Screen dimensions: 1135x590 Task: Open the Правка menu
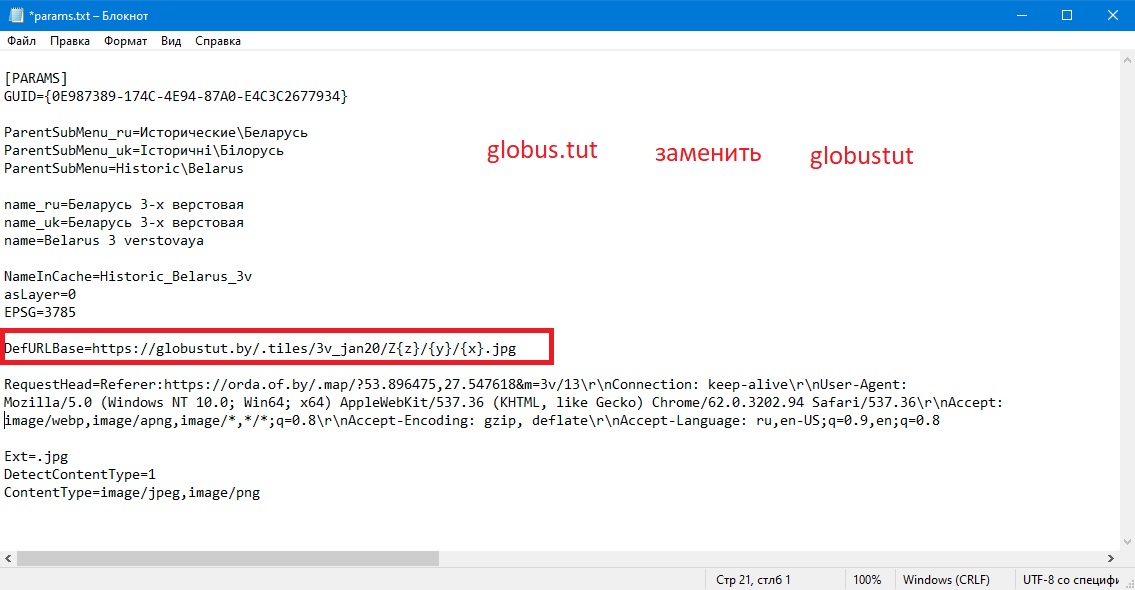pos(69,41)
